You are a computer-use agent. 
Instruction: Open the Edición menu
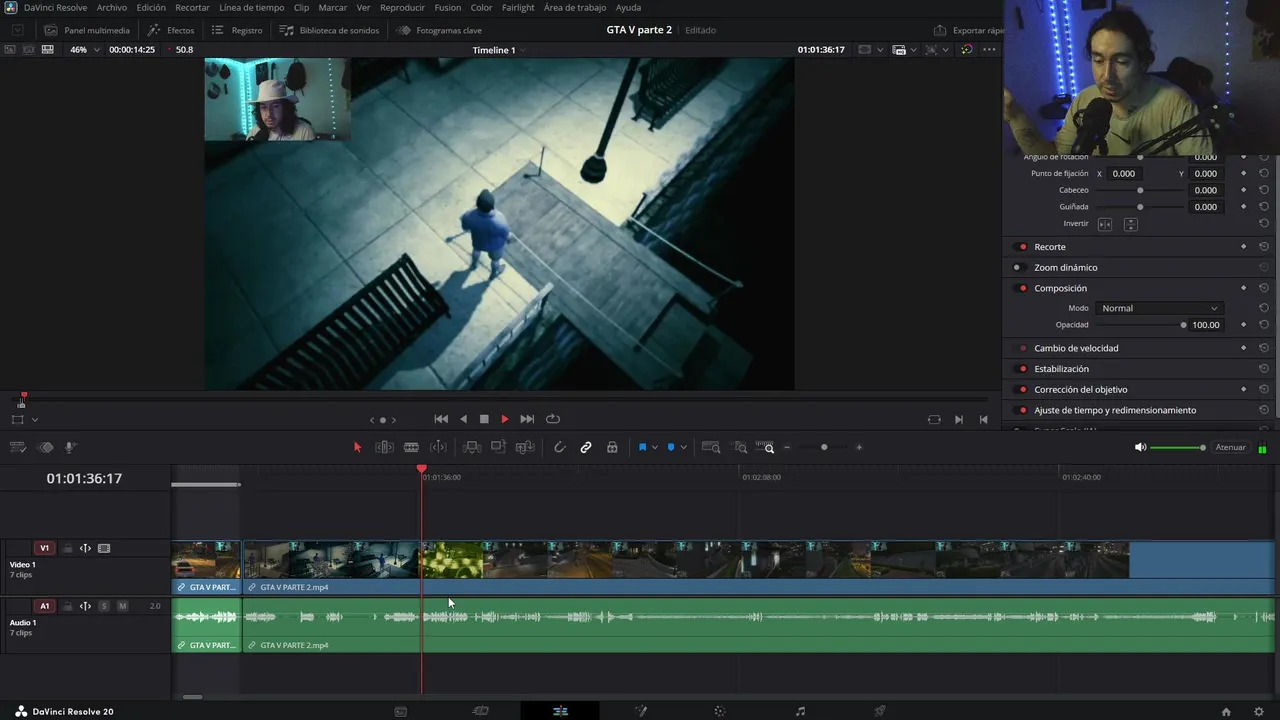151,8
